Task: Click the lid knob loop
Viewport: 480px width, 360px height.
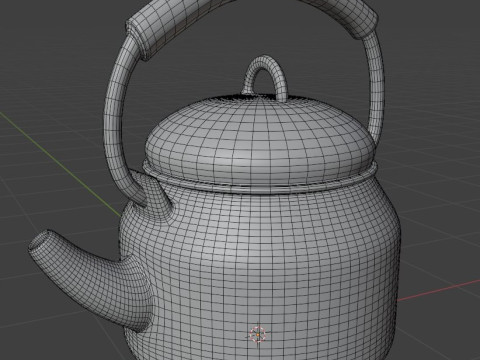Action: [x=264, y=79]
